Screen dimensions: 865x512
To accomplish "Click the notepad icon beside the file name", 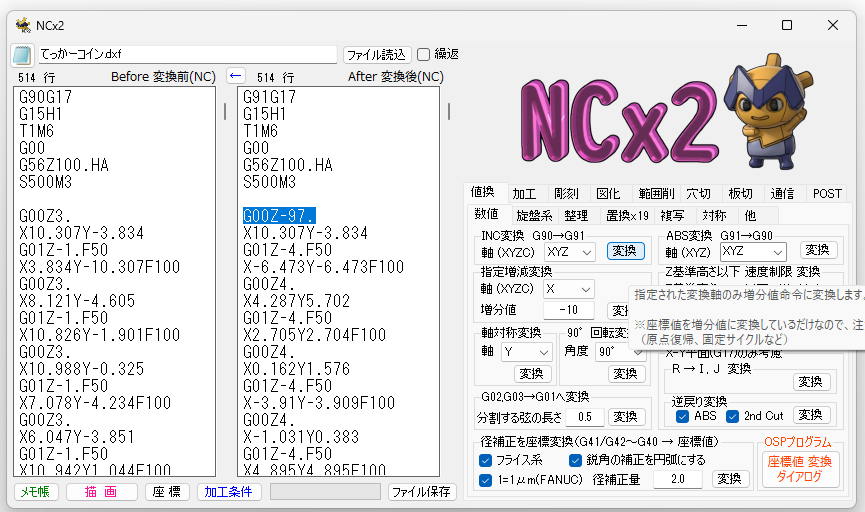I will [x=22, y=55].
